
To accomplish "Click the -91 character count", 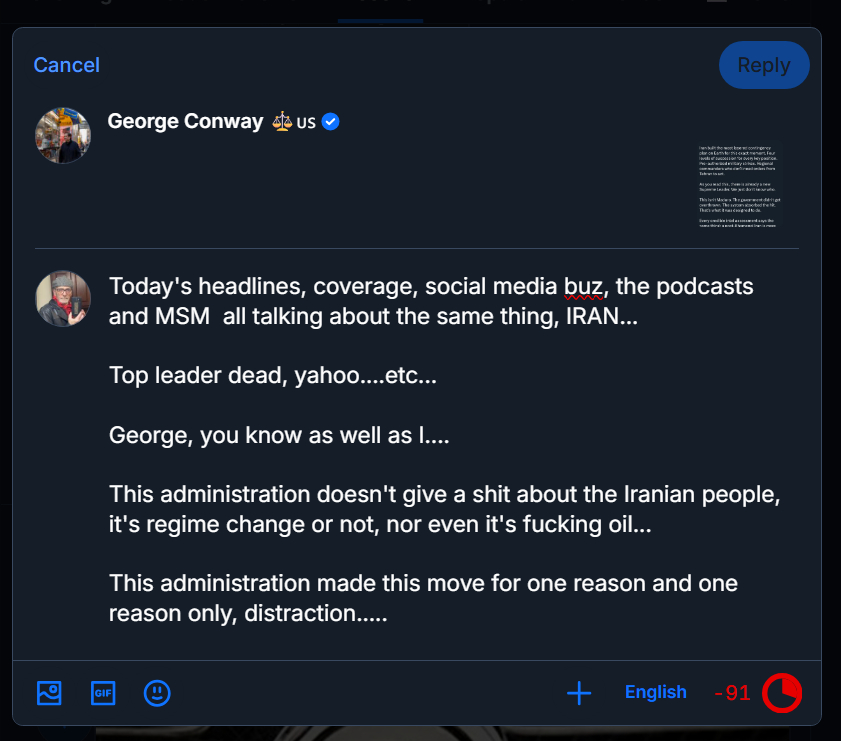I will 732,693.
